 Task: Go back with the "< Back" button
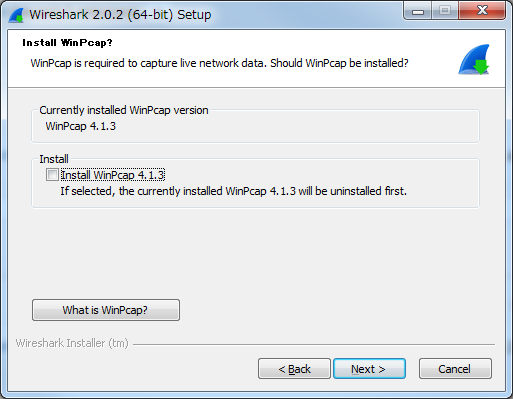294,369
